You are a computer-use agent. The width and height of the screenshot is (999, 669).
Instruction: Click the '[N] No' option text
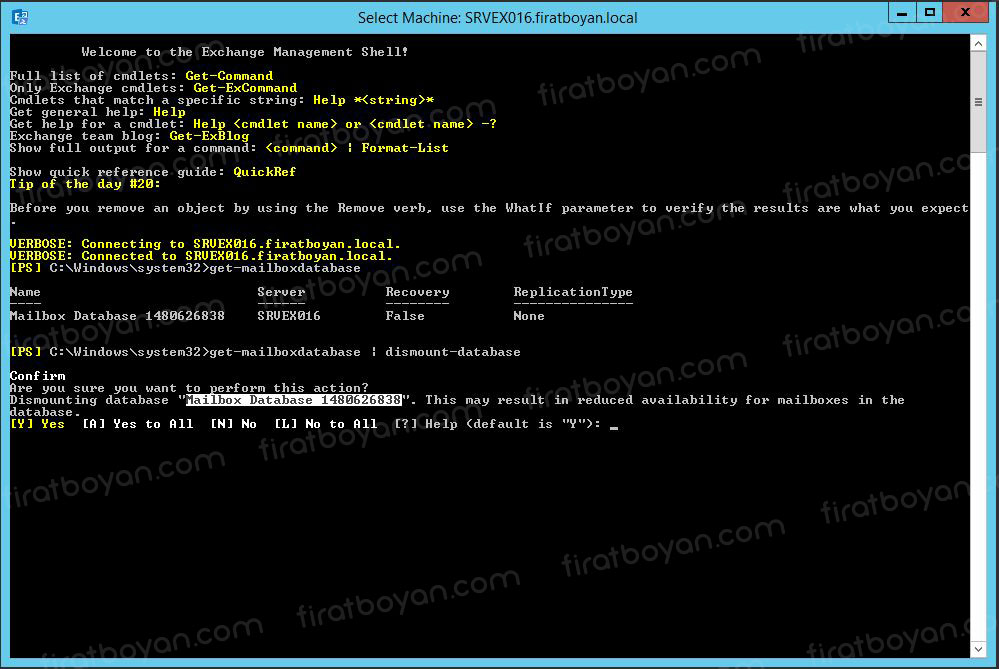click(x=233, y=424)
